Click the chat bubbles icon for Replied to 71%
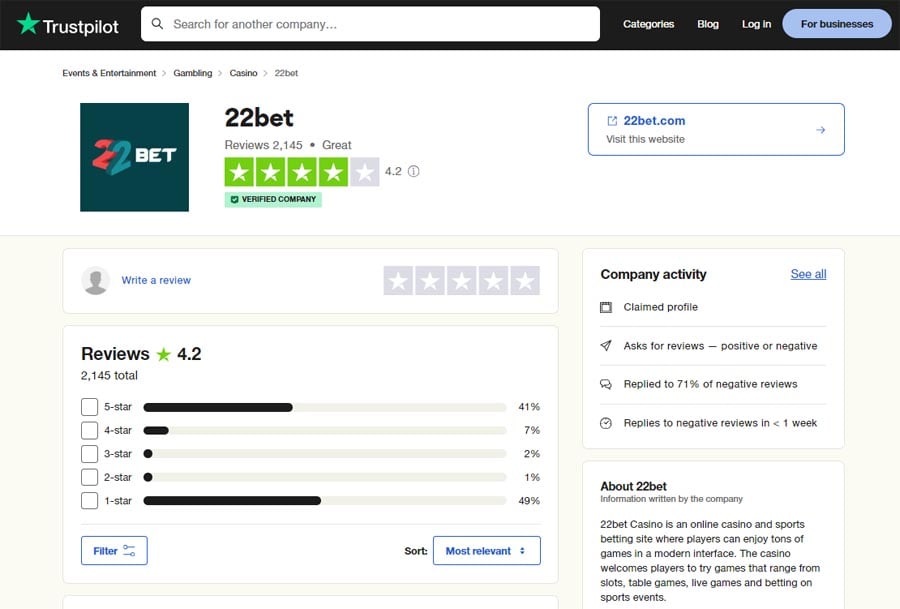The width and height of the screenshot is (900, 609). click(x=606, y=384)
